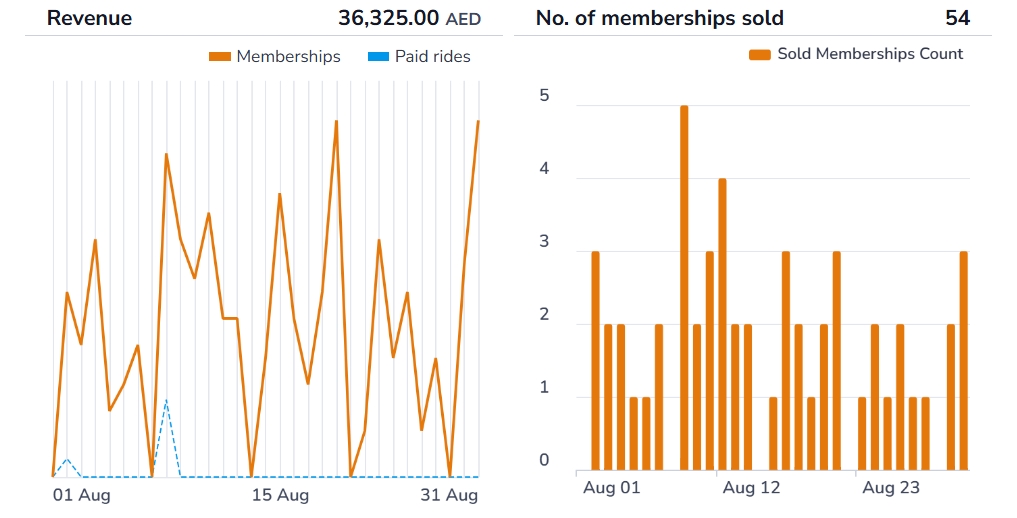1017x518 pixels.
Task: Click the orange Sold Memberships Count swatch
Action: [x=760, y=54]
